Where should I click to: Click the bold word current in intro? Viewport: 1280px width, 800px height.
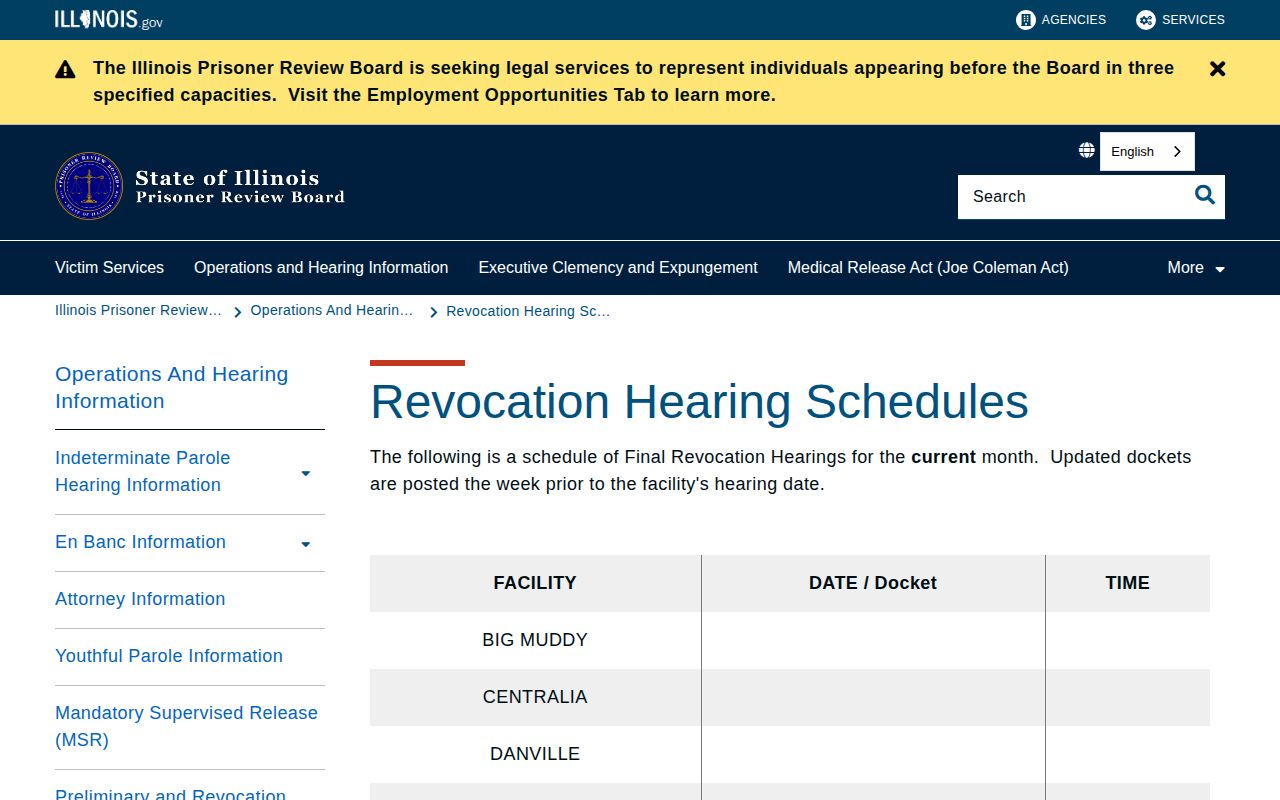(943, 457)
